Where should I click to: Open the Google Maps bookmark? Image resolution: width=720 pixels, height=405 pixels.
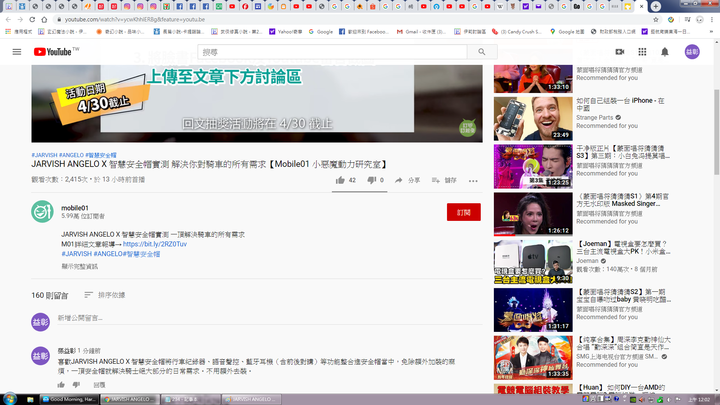point(567,32)
